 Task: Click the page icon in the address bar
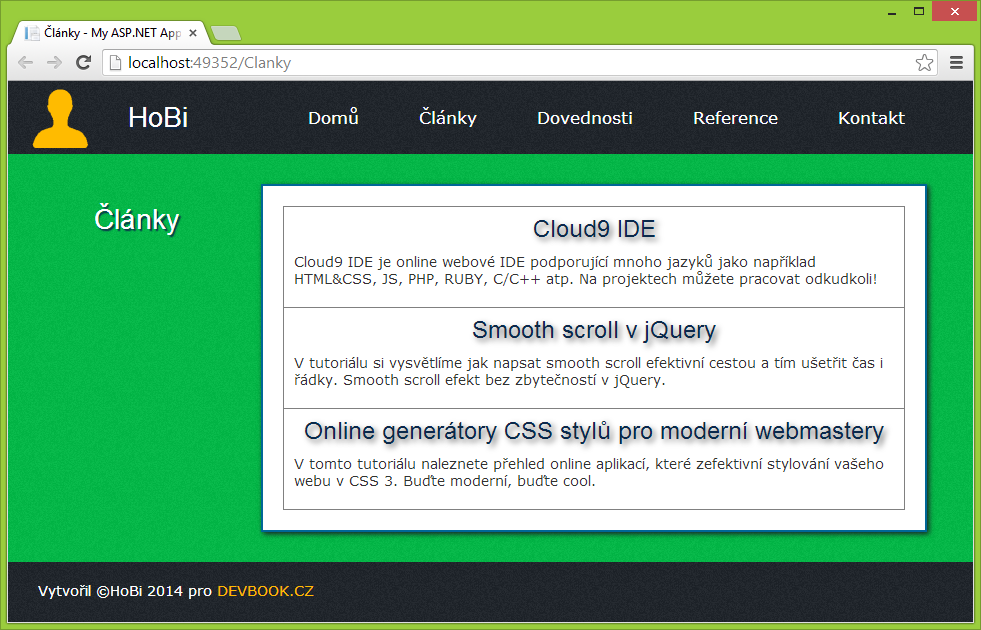click(x=113, y=61)
